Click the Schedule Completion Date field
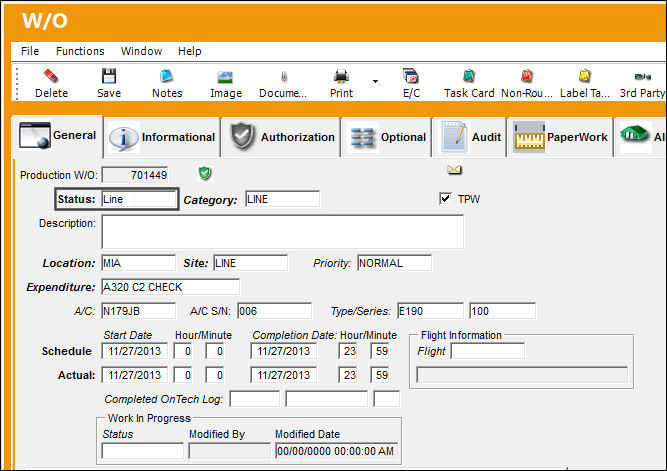Image resolution: width=667 pixels, height=471 pixels. 283,351
